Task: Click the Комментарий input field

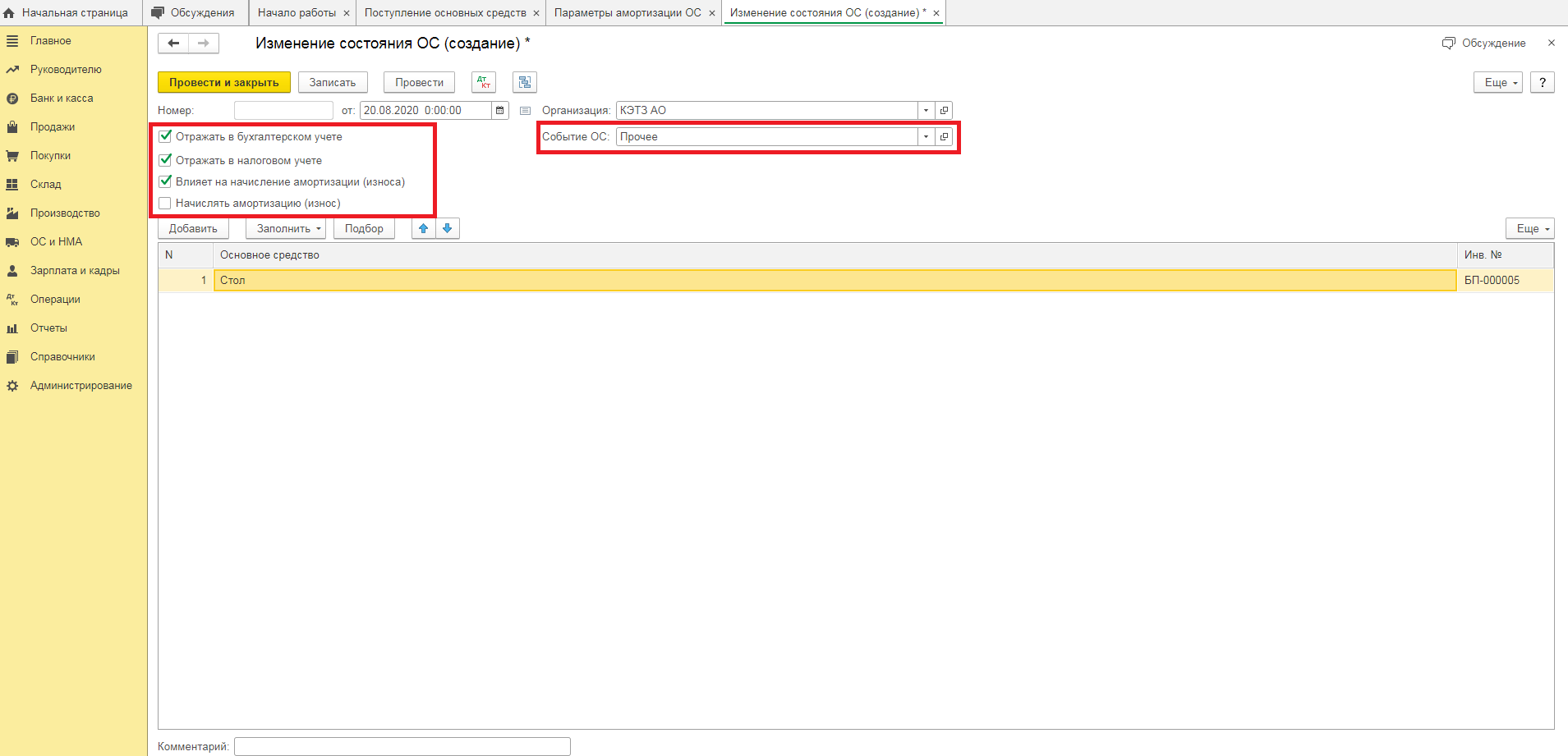Action: [x=402, y=746]
